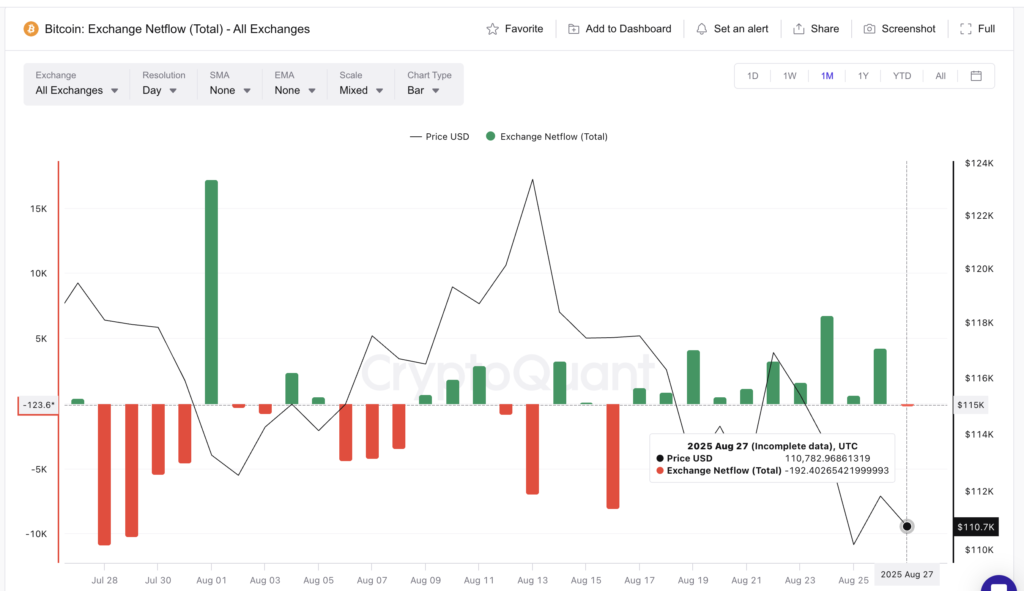Switch to the 1Y time range
1024x591 pixels.
(x=863, y=75)
